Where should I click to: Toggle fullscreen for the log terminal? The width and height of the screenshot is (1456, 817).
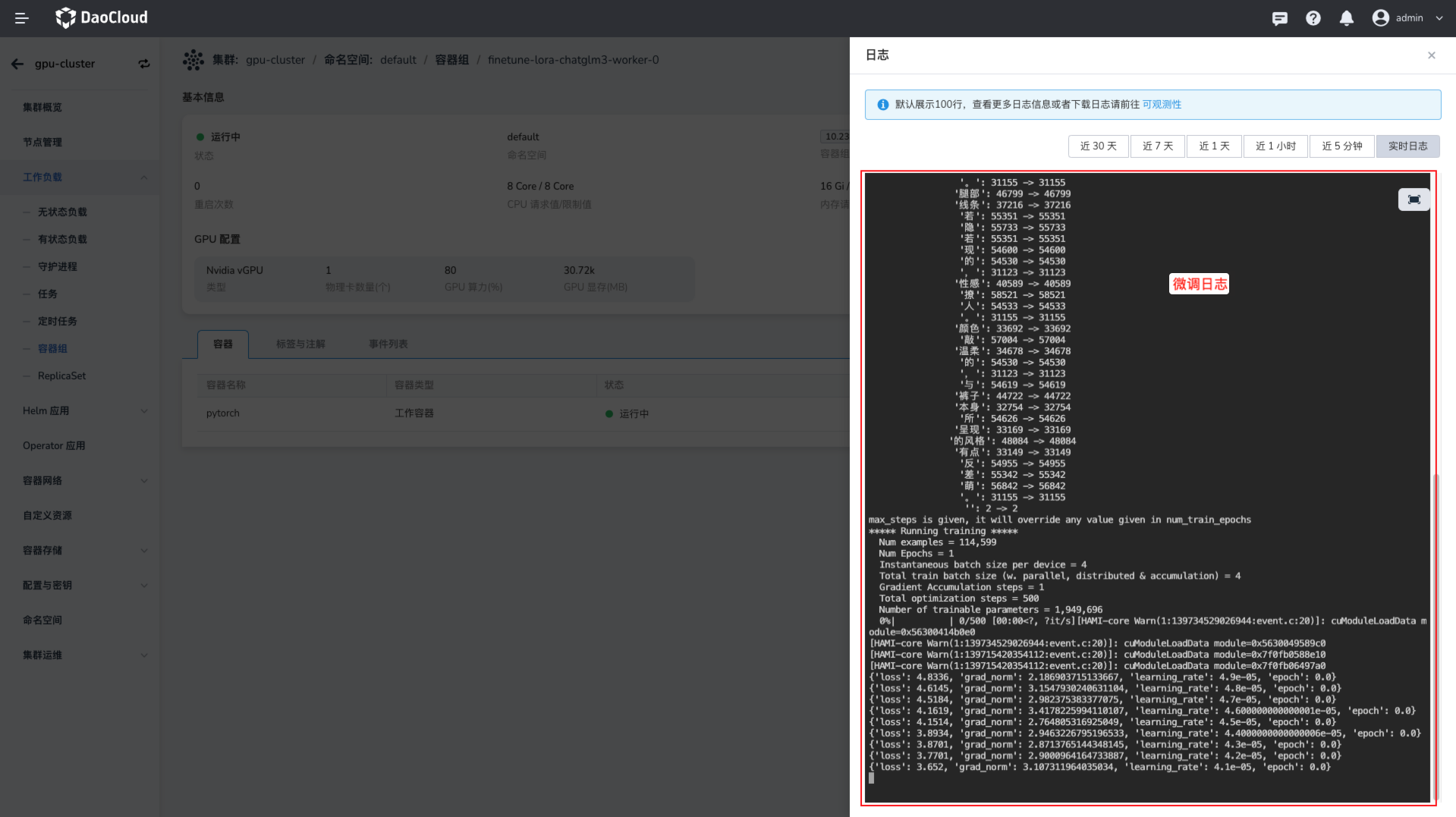[x=1414, y=200]
